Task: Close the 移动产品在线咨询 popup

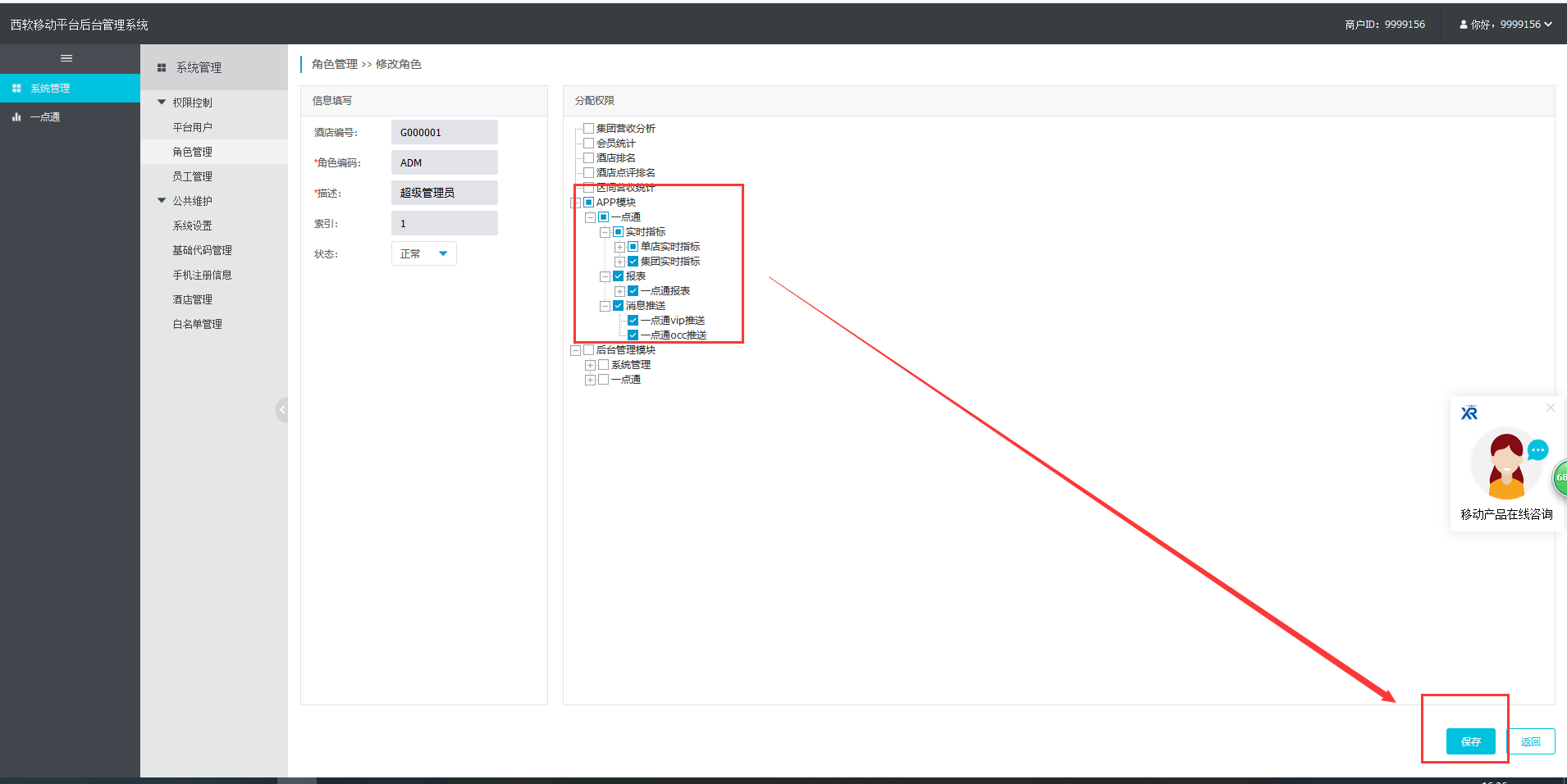Action: (1550, 408)
